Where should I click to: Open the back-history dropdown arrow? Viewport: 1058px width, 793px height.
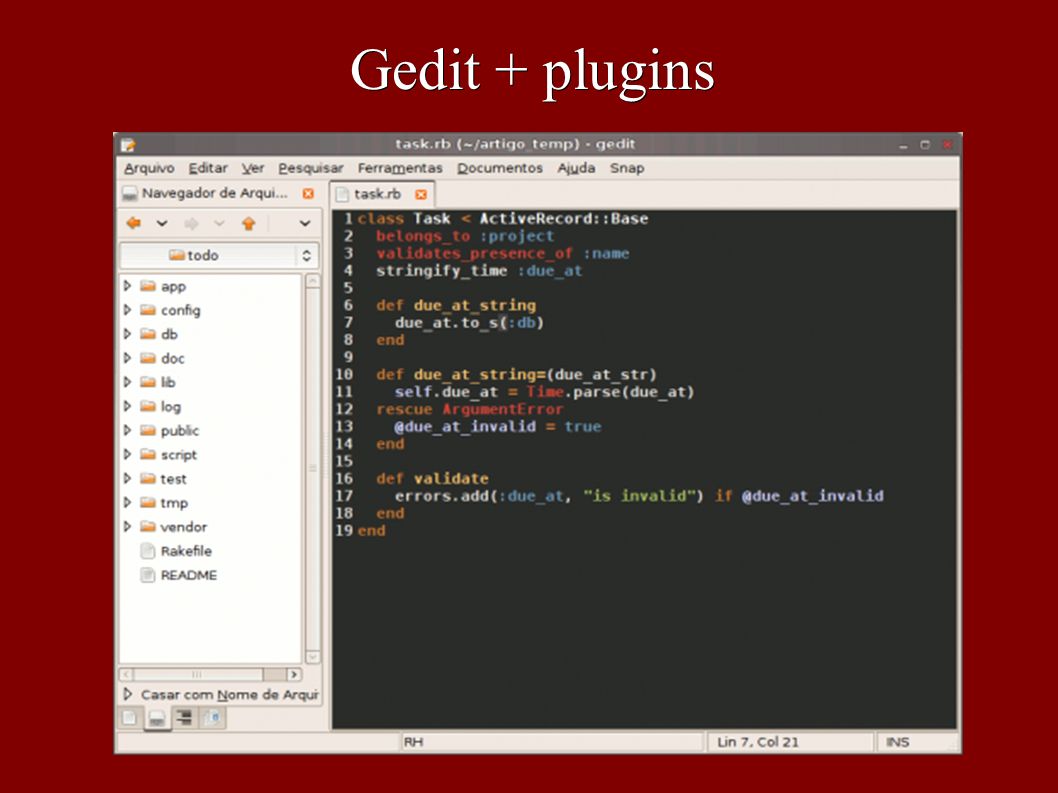[162, 223]
